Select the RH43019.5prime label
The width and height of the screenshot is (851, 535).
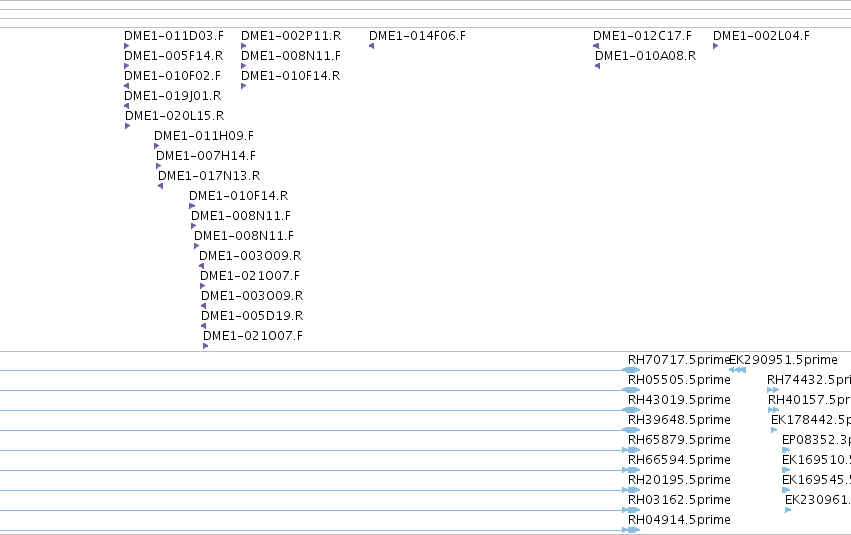click(679, 400)
